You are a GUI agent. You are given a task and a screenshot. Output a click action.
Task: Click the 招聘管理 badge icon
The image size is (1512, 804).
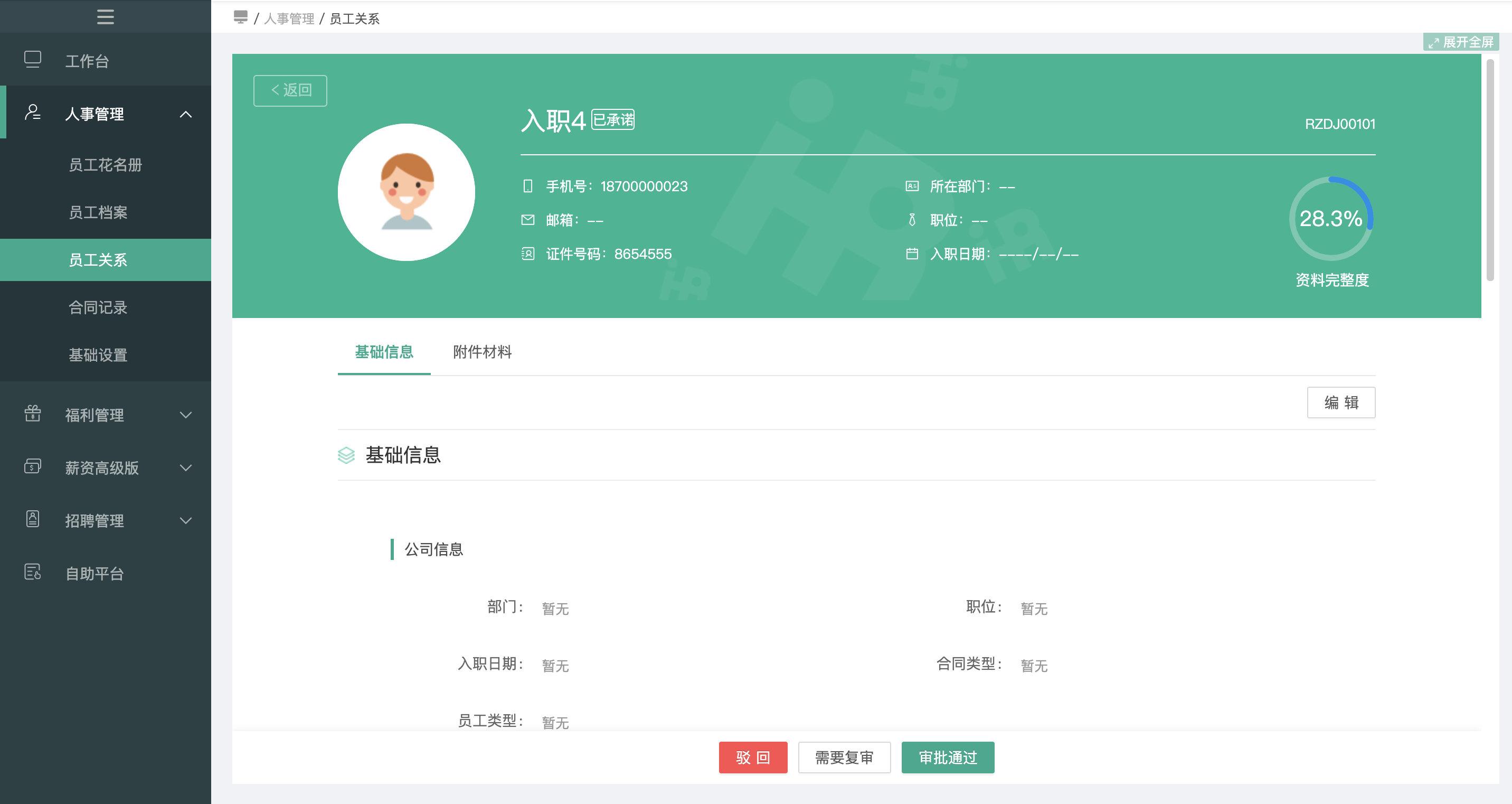point(33,519)
